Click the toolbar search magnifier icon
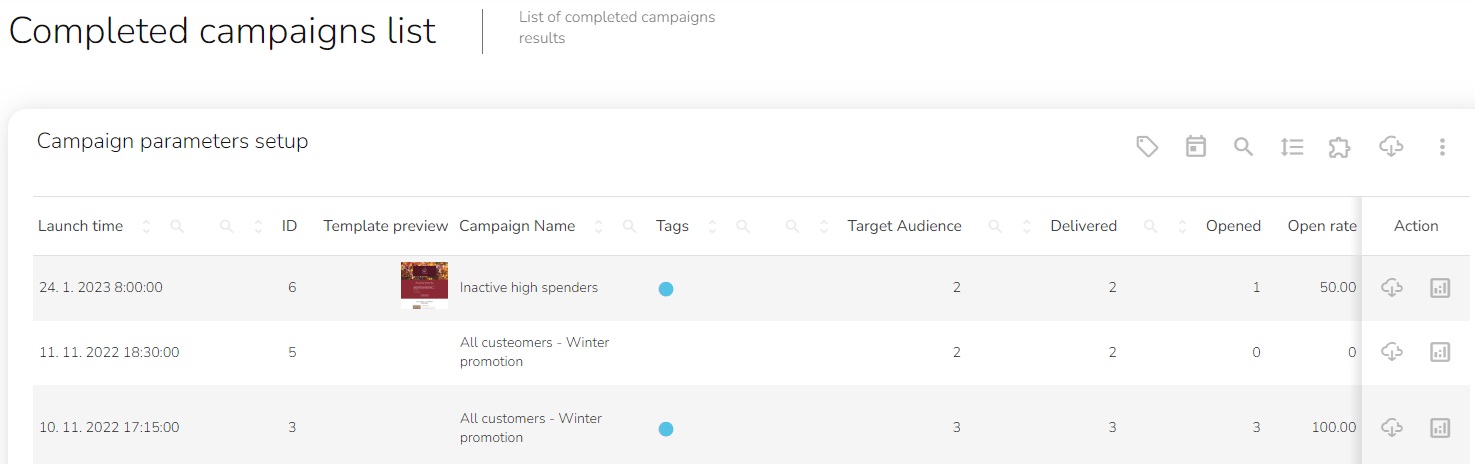The width and height of the screenshot is (1475, 464). click(1243, 147)
